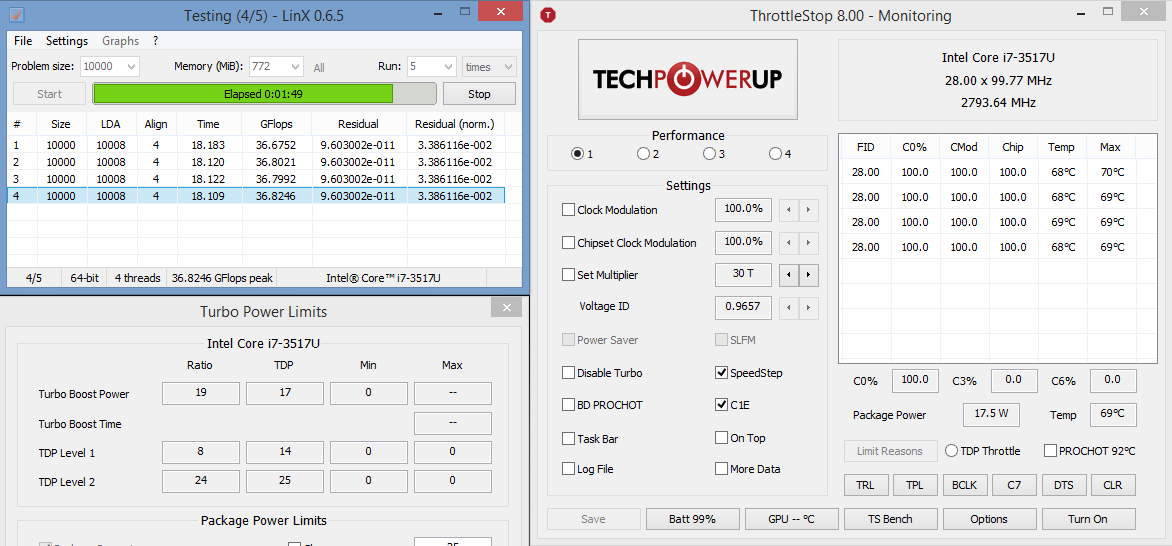
Task: Open the LinX ? help menu
Action: (155, 41)
